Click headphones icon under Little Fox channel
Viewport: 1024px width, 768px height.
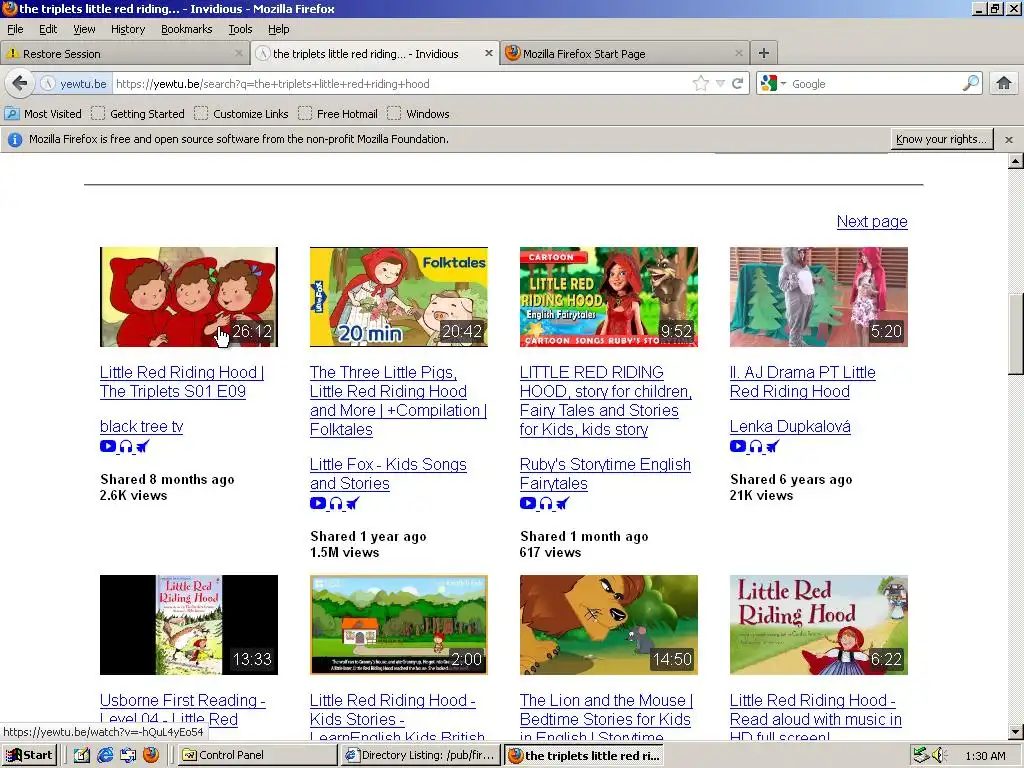coord(336,503)
